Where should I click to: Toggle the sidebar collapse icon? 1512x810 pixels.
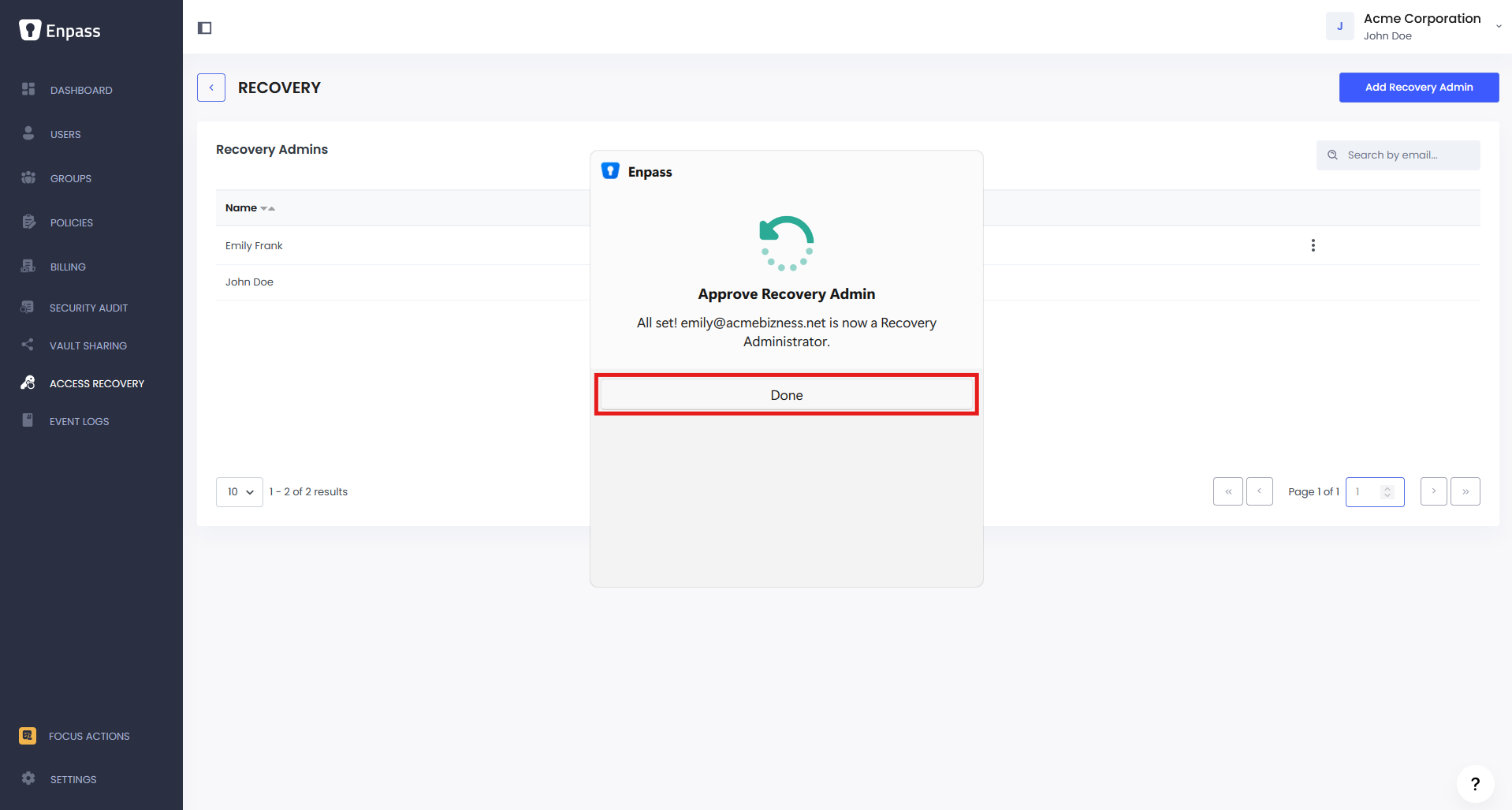coord(205,28)
